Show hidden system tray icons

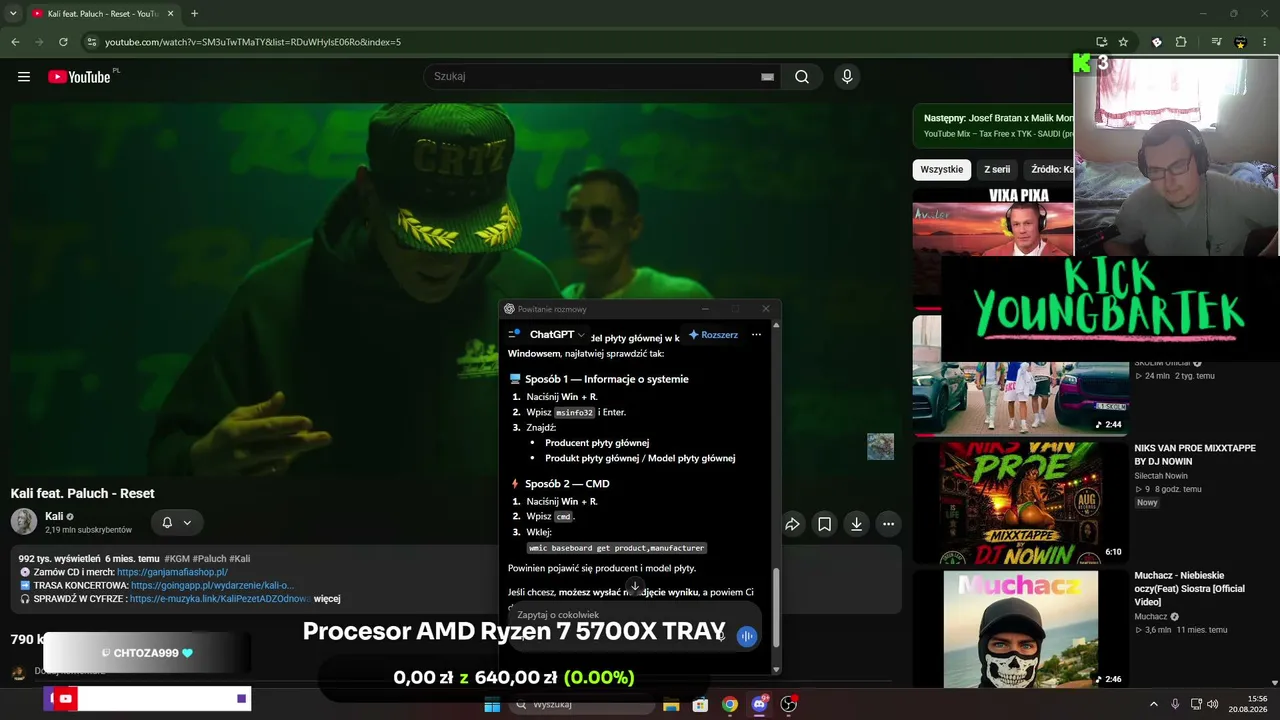[1153, 705]
